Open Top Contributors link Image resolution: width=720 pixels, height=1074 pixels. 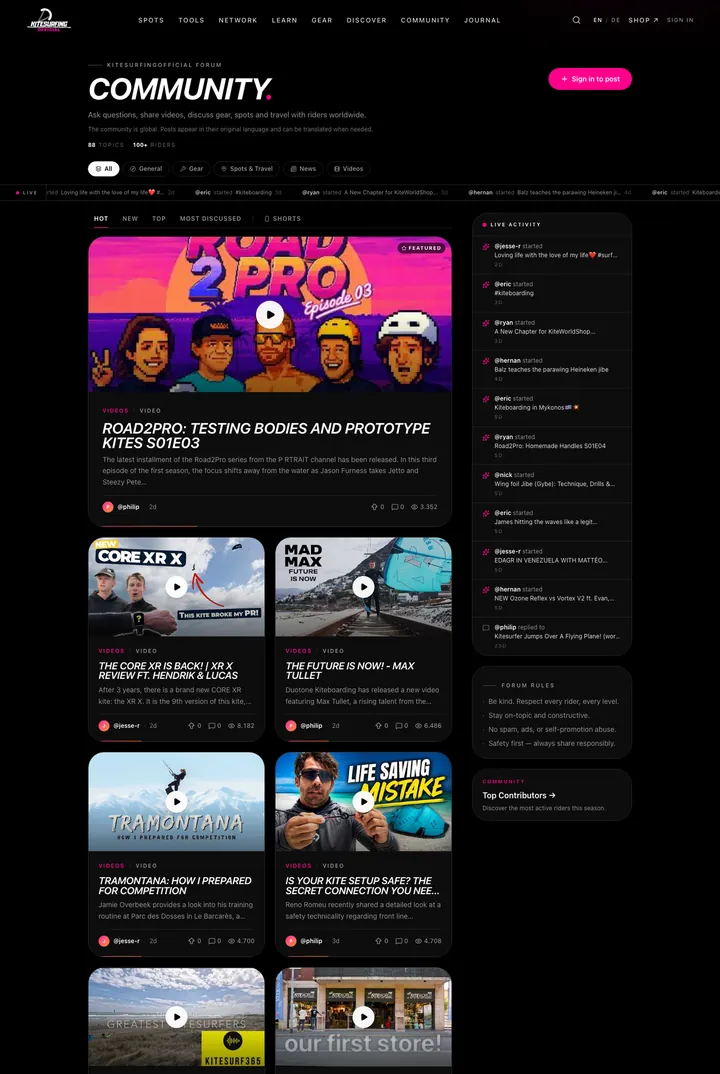519,795
